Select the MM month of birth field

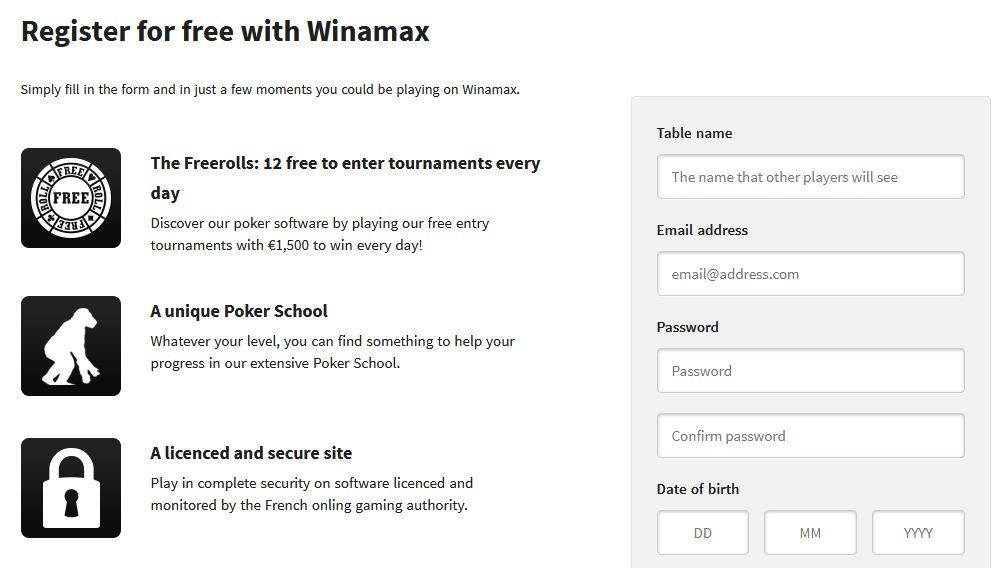[810, 533]
